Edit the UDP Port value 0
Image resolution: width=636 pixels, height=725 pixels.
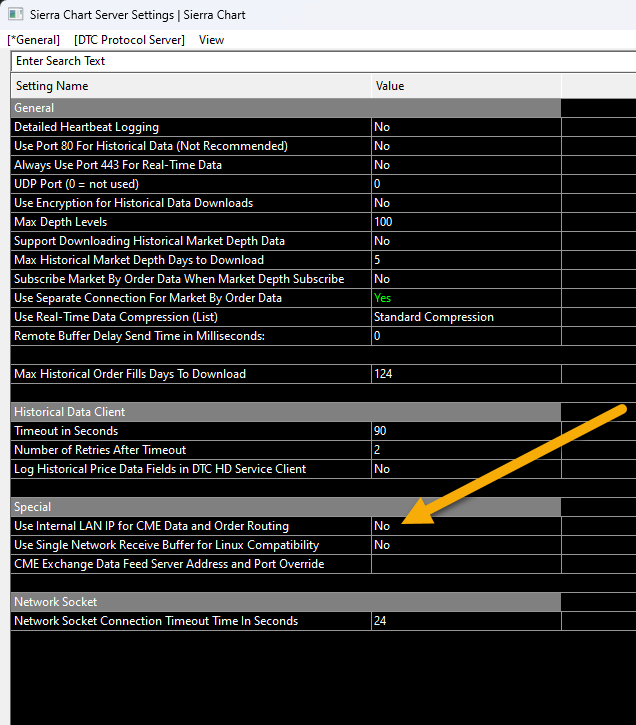(x=466, y=184)
